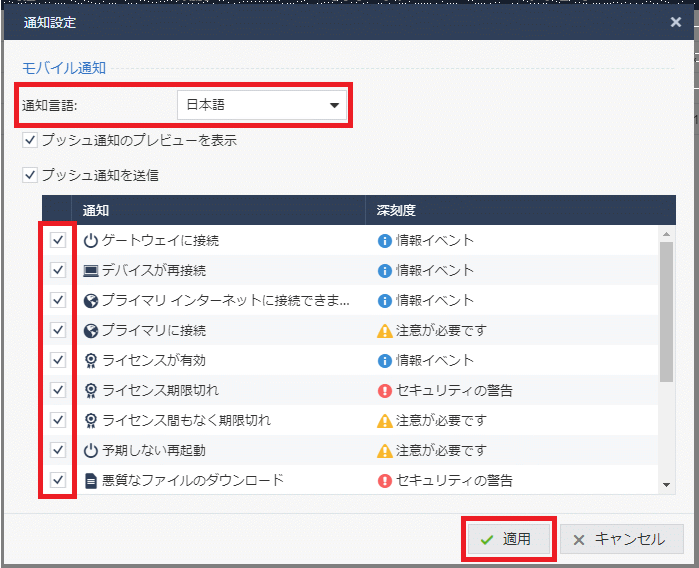Uncheck プッシュ通知のプレビューを表示 checkbox
The width and height of the screenshot is (699, 568).
(x=30, y=140)
